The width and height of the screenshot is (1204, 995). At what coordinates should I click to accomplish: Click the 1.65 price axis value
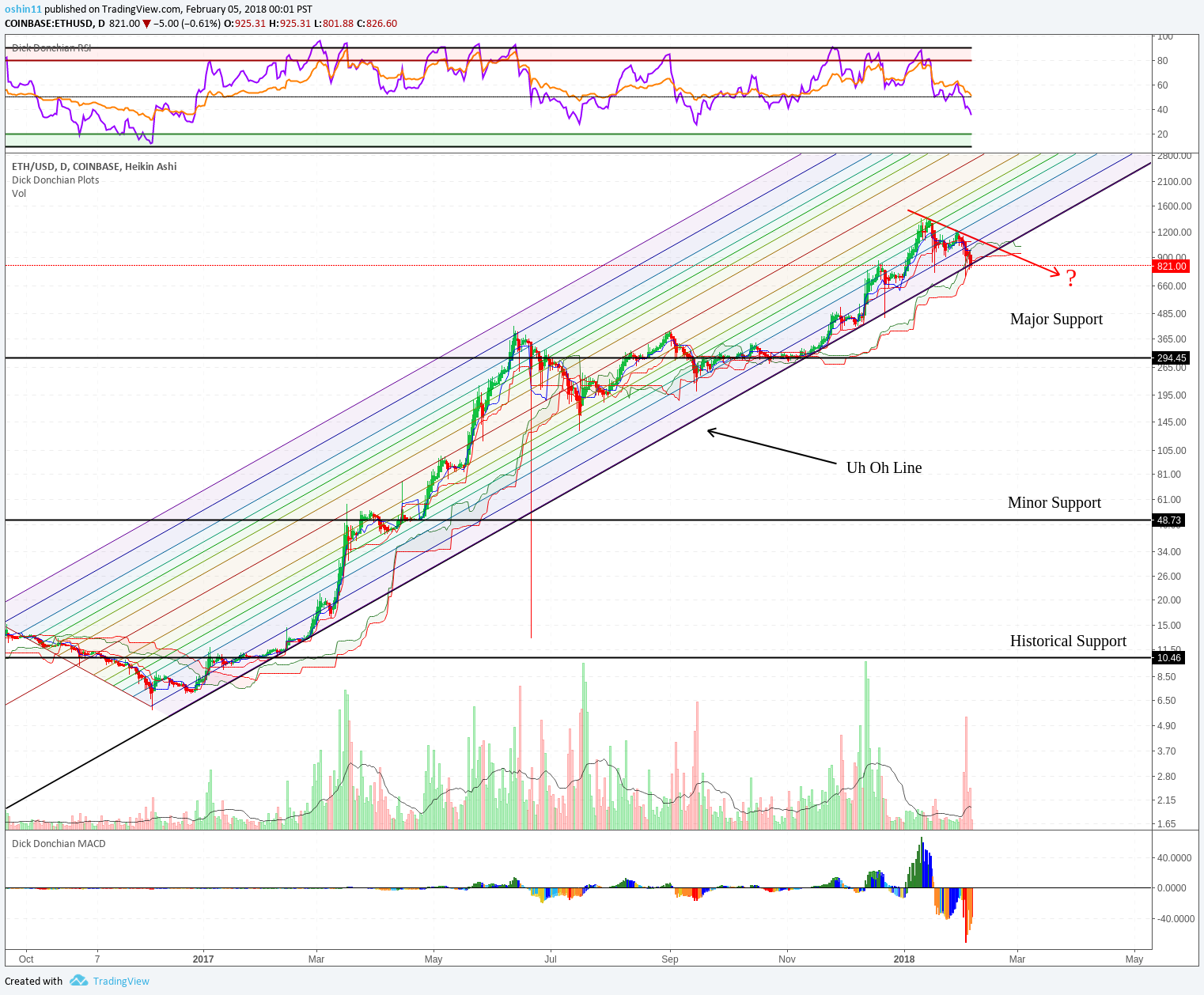point(1167,823)
